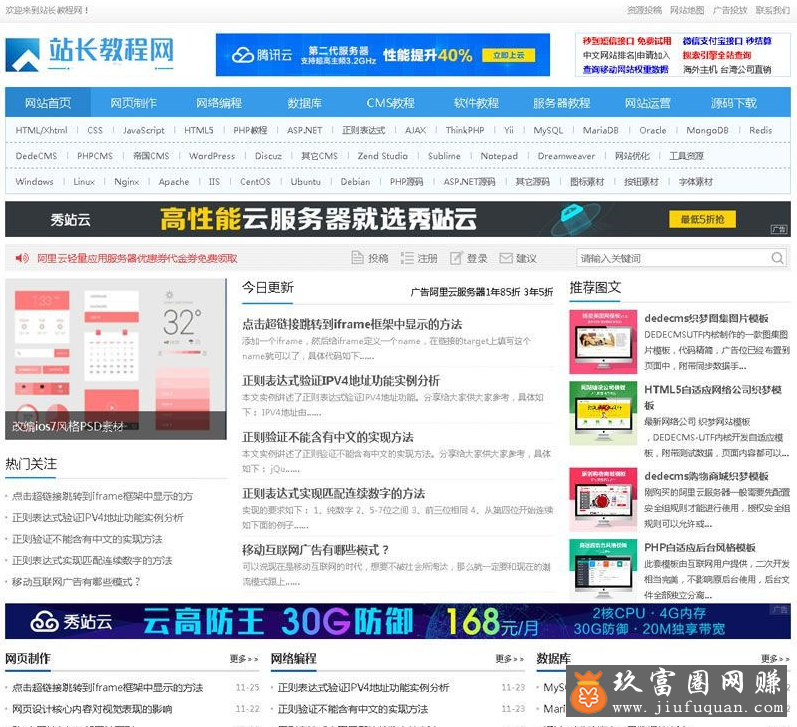Open the 网络编程 navigation tab
The width and height of the screenshot is (797, 727).
pos(219,103)
